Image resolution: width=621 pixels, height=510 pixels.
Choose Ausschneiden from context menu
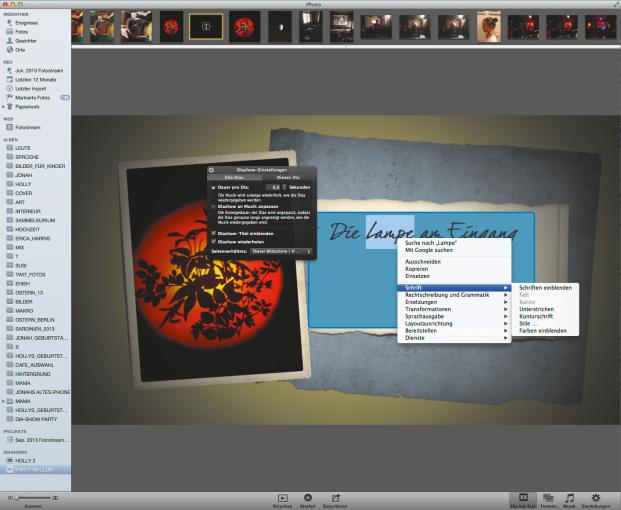[454, 262]
